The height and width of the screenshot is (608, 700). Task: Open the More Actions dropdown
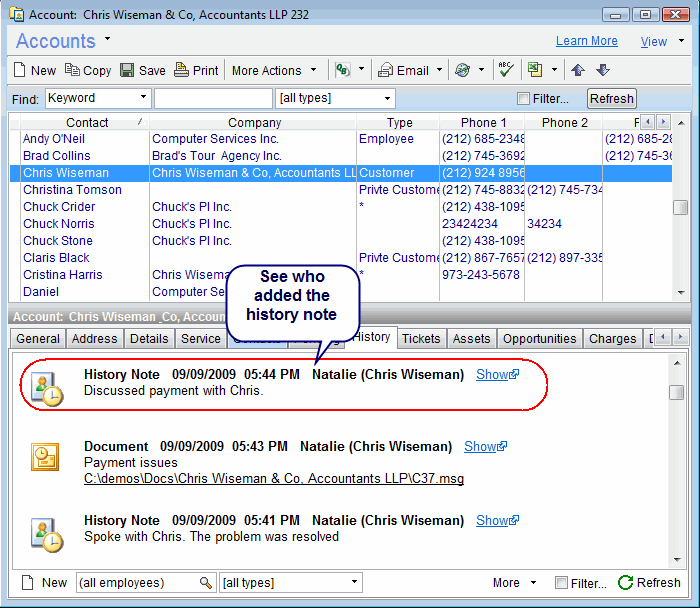[x=274, y=71]
